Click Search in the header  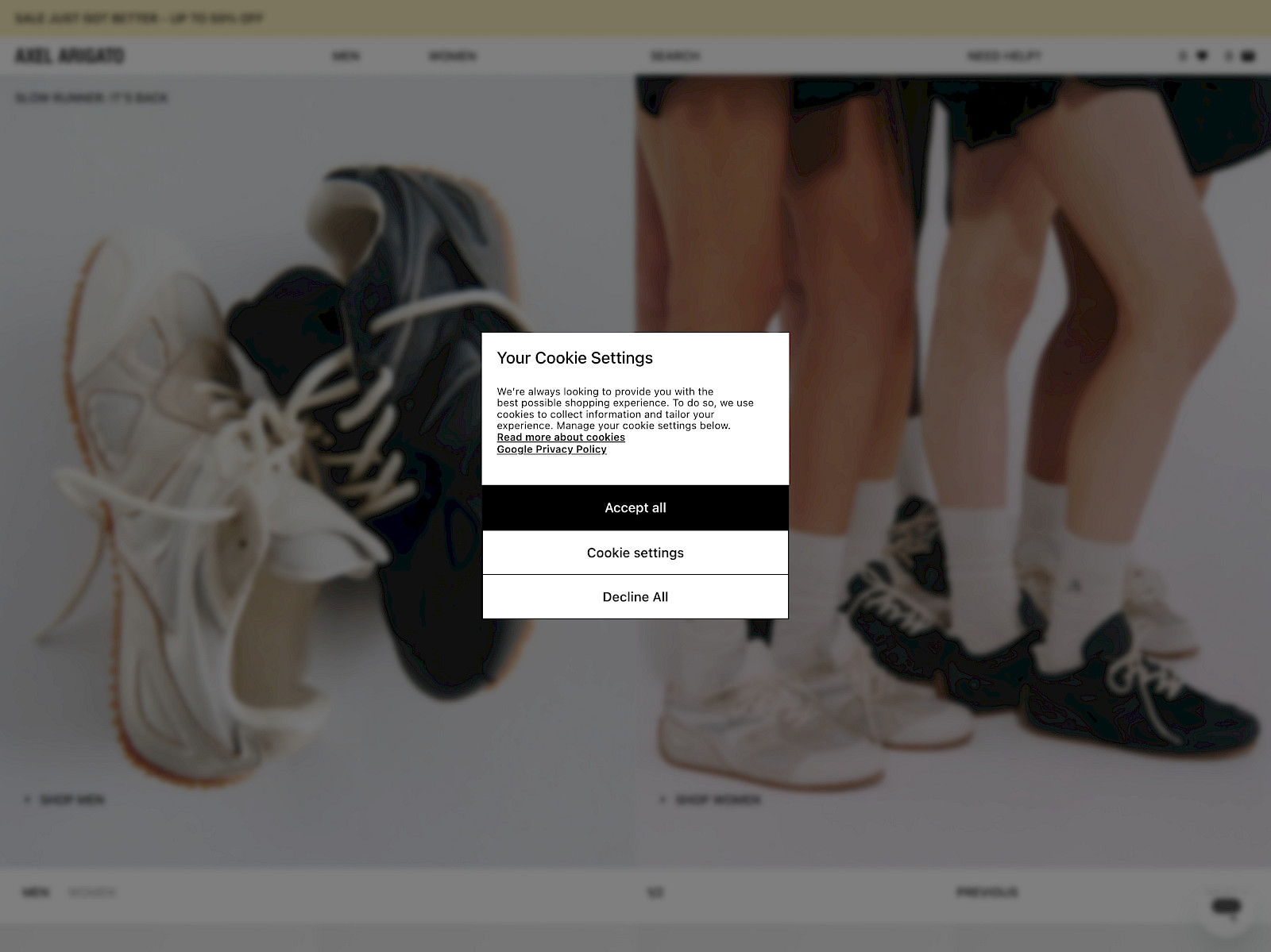[x=675, y=56]
